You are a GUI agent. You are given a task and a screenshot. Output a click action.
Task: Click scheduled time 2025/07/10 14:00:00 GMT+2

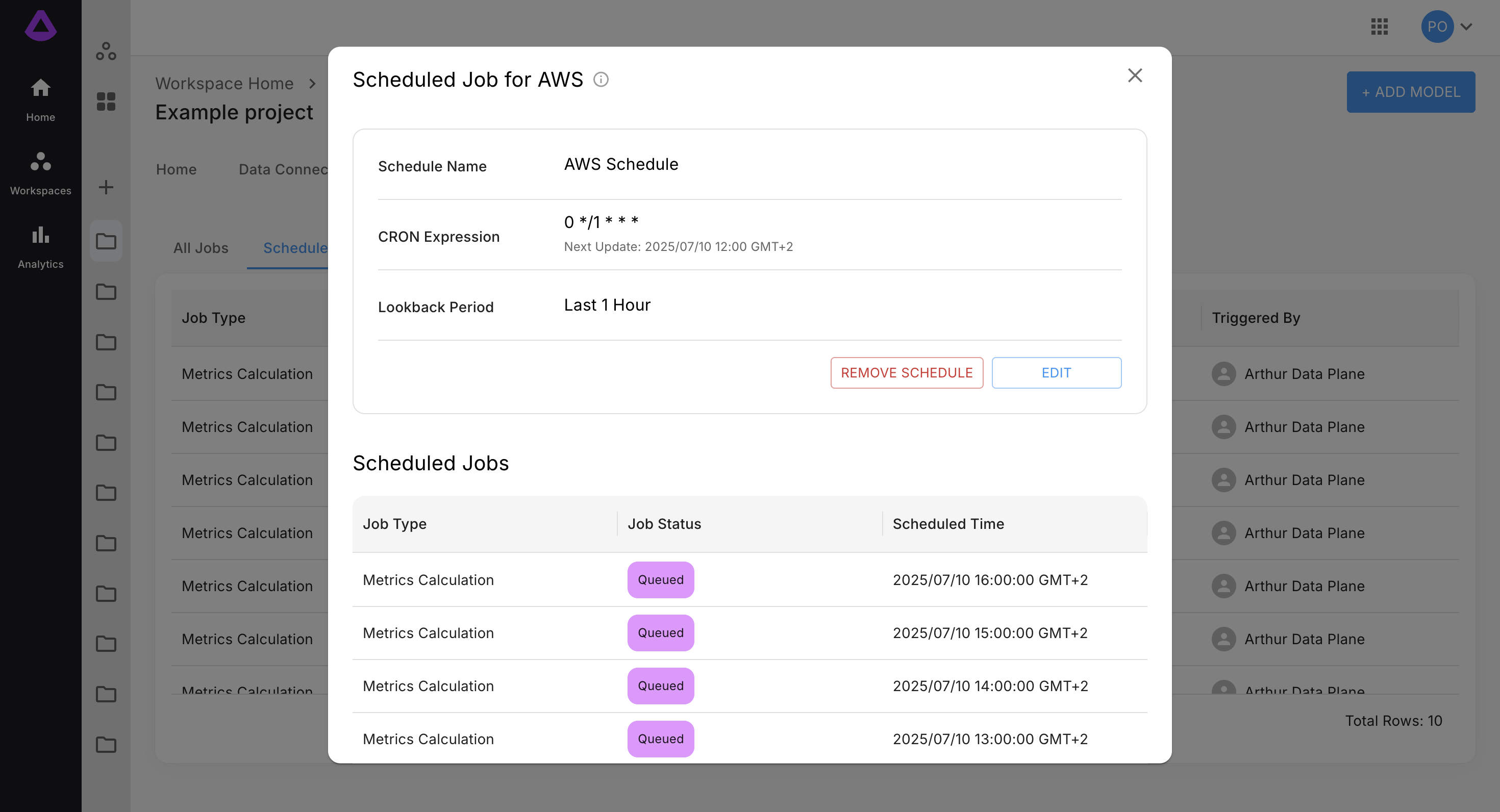click(x=990, y=685)
